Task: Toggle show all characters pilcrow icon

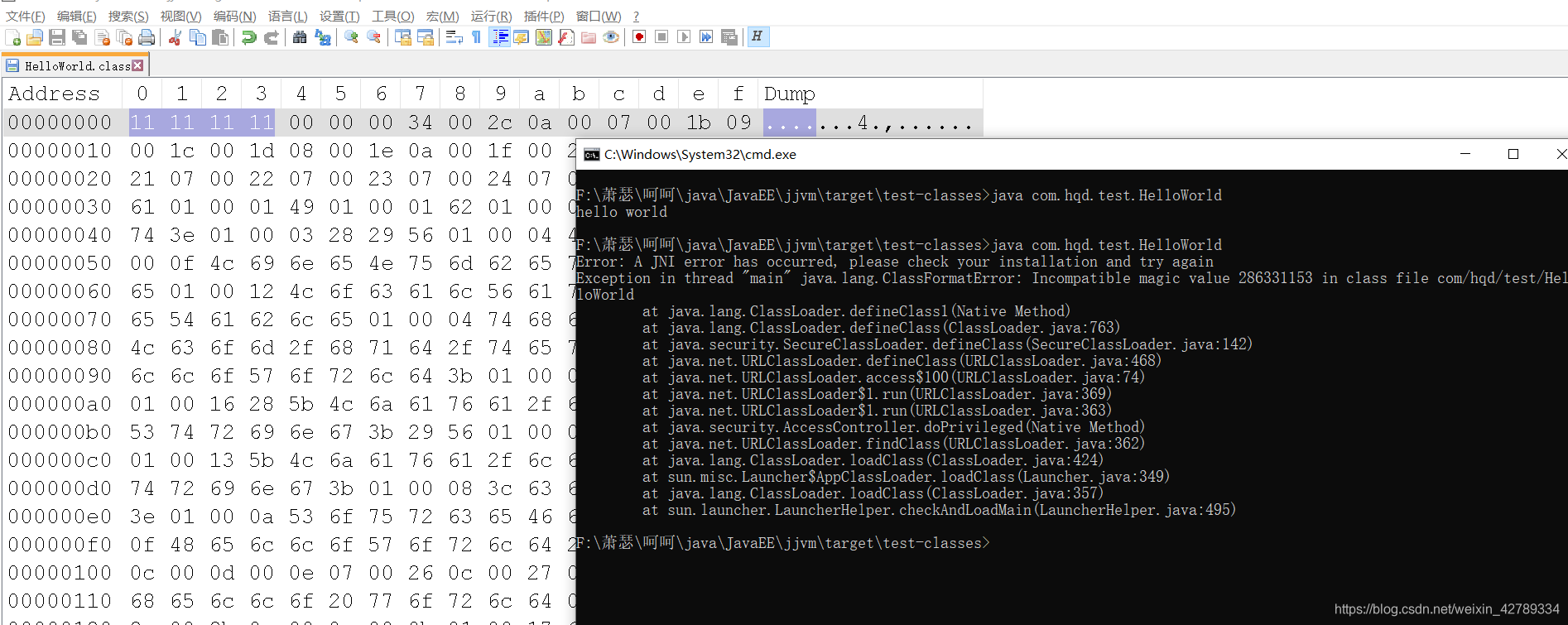Action: tap(476, 37)
